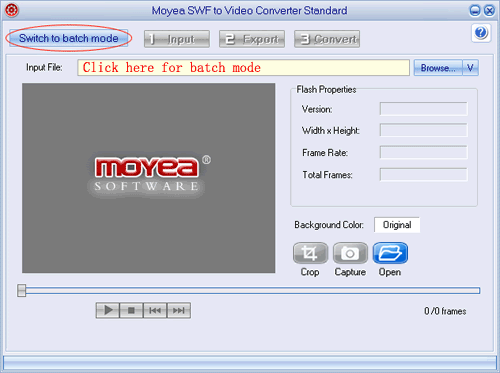Click the Total Frames field
Screen dimensions: 500x373
coord(423,174)
